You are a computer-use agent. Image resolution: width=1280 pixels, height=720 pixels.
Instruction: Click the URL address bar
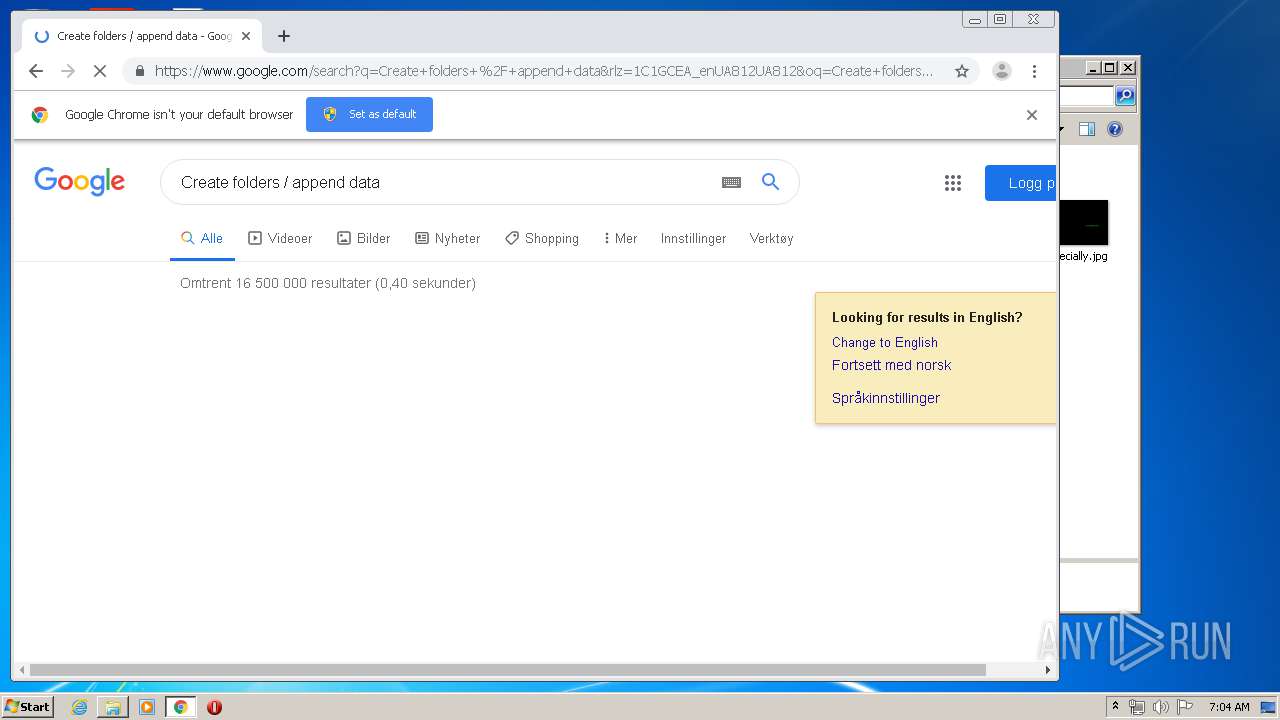(544, 71)
